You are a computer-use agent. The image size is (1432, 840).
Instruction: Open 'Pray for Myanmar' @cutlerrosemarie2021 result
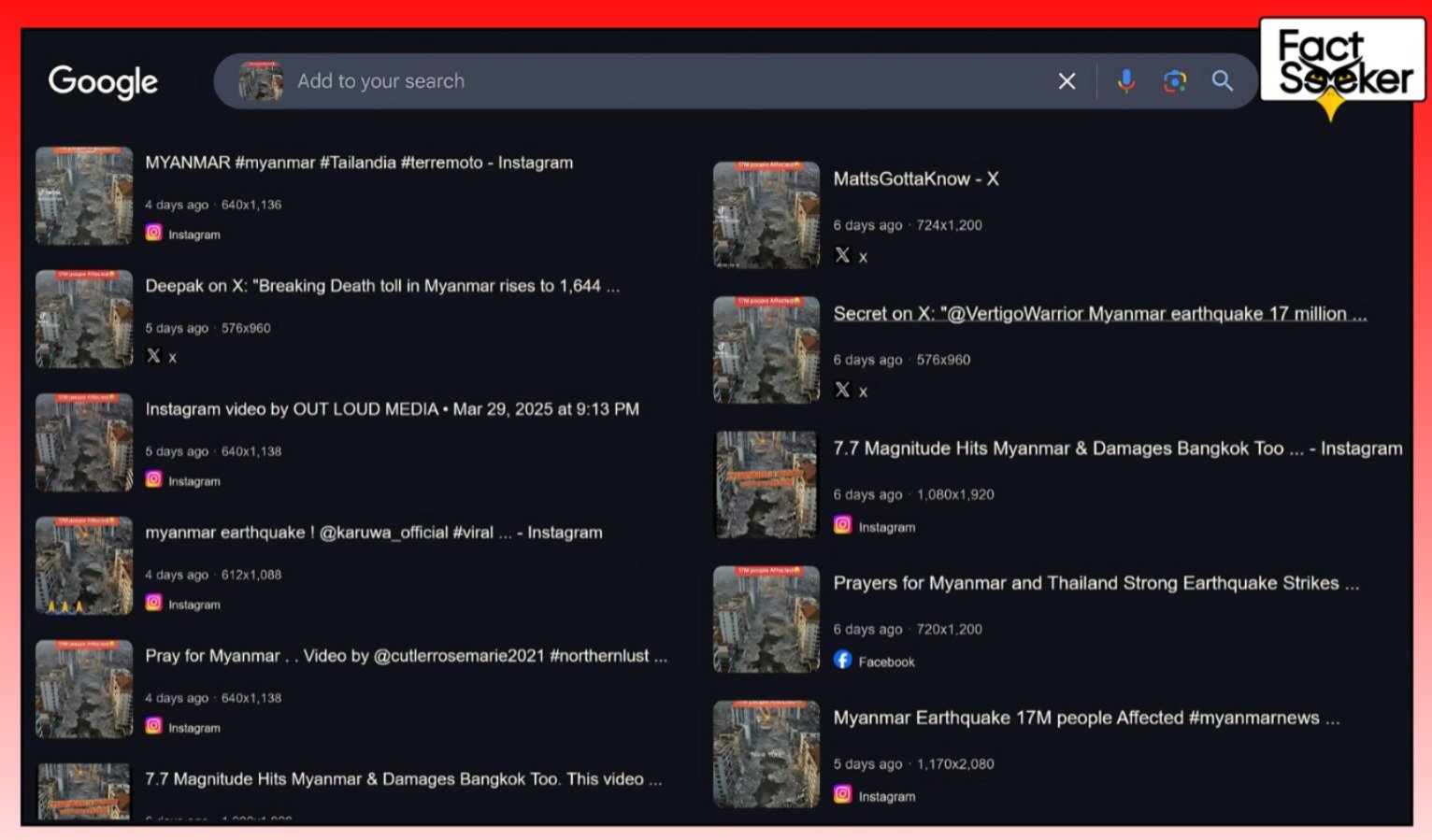pyautogui.click(x=407, y=656)
